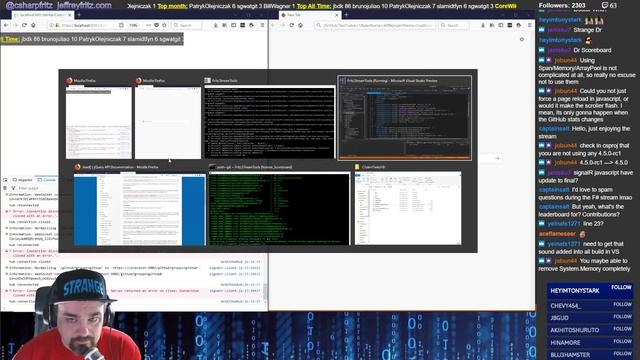Viewport: 640px width, 360px height.
Task: Follow HEYIMTONYSTARK in follower list
Action: pyautogui.click(x=621, y=287)
